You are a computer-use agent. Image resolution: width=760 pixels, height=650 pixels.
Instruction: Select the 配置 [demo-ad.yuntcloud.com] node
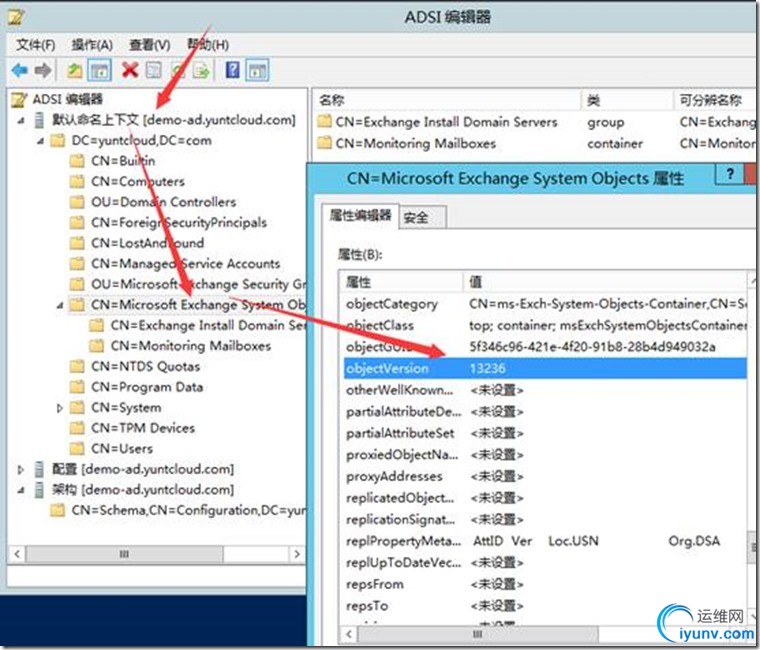[x=143, y=469]
